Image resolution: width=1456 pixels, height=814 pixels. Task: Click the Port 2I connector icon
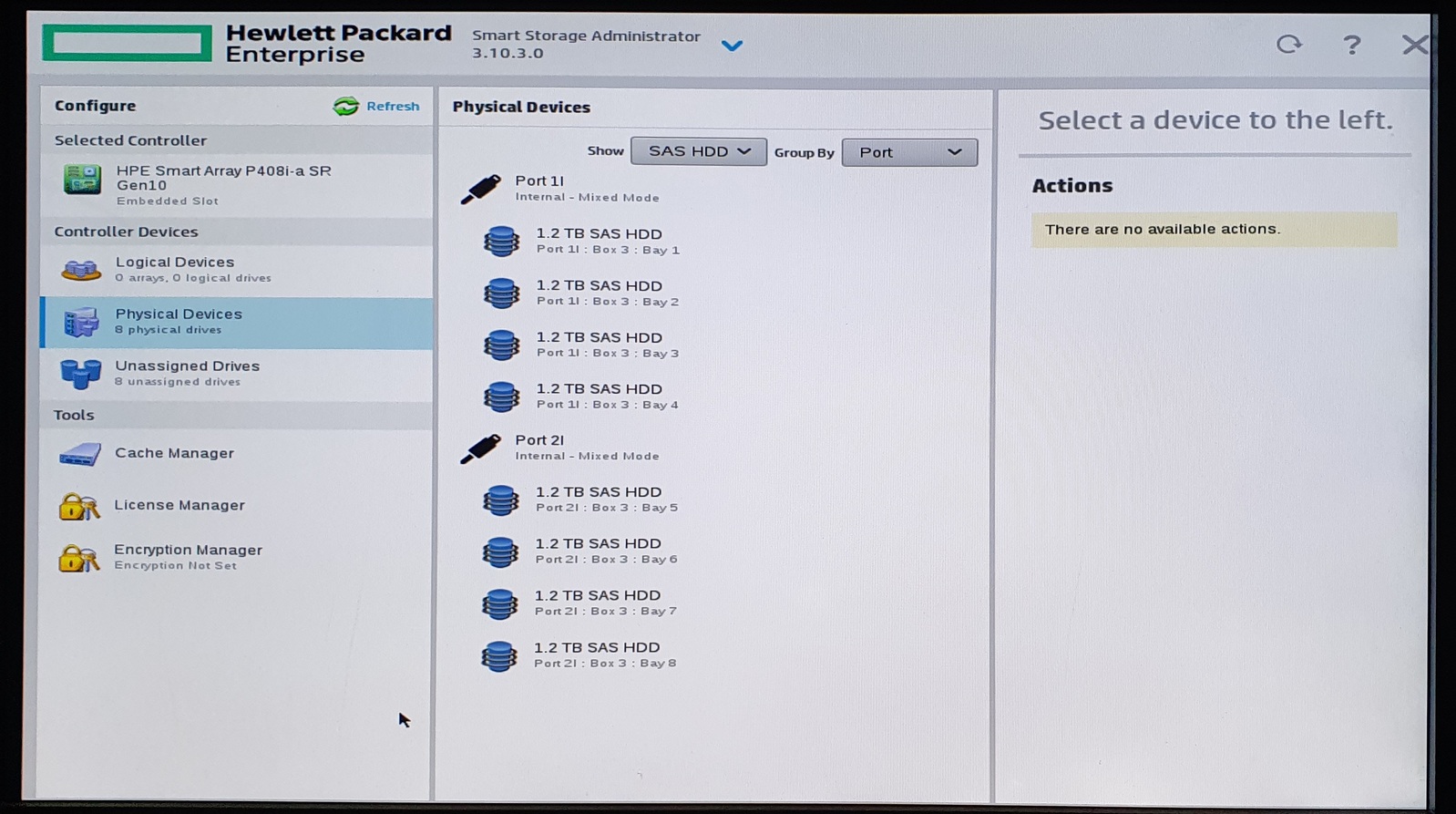tap(481, 448)
